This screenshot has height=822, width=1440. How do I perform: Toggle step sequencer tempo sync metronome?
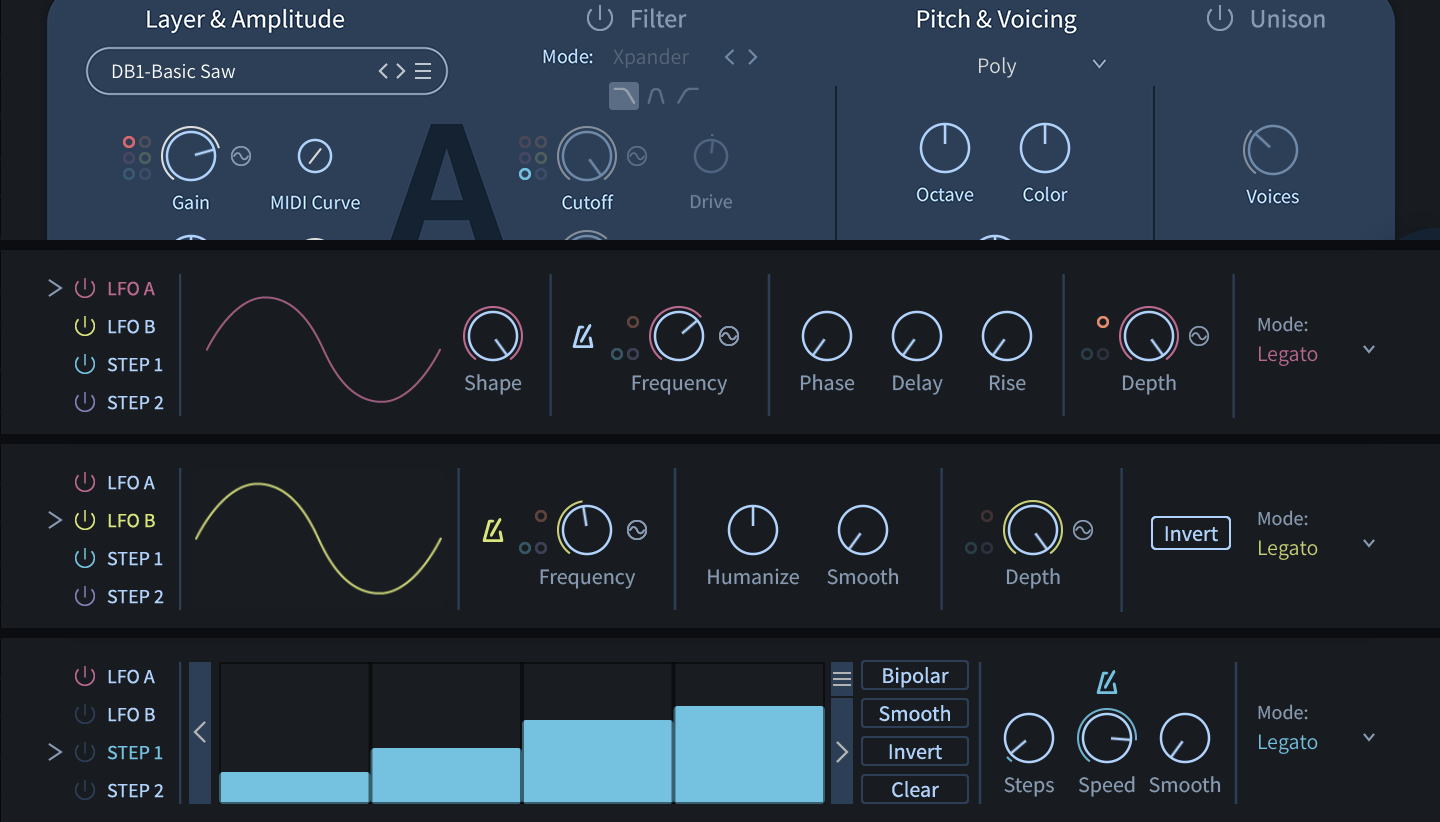coord(1107,683)
